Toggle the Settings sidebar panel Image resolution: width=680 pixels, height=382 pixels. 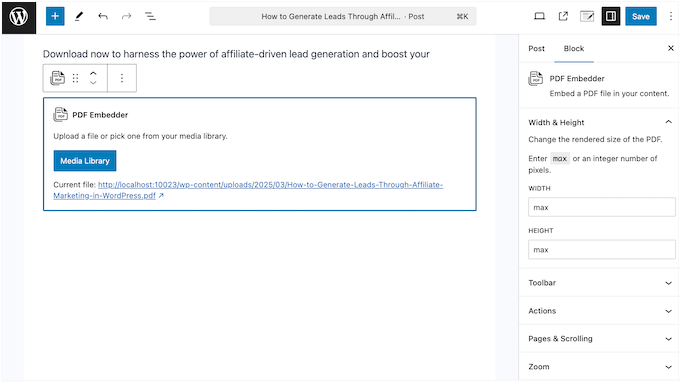[611, 16]
